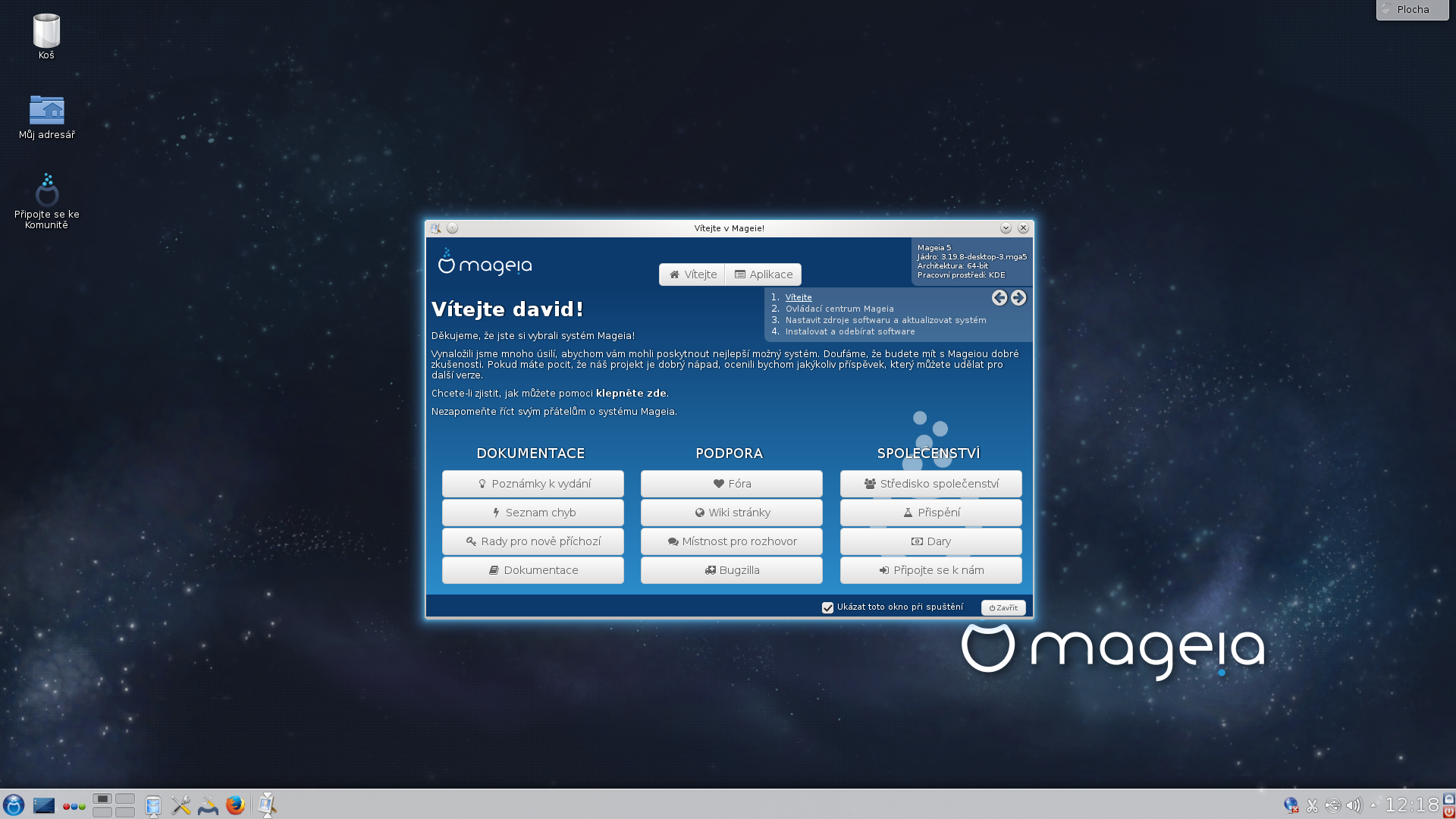Minimize the Vítejte v Mageie window
The width and height of the screenshot is (1456, 819).
pos(1006,228)
